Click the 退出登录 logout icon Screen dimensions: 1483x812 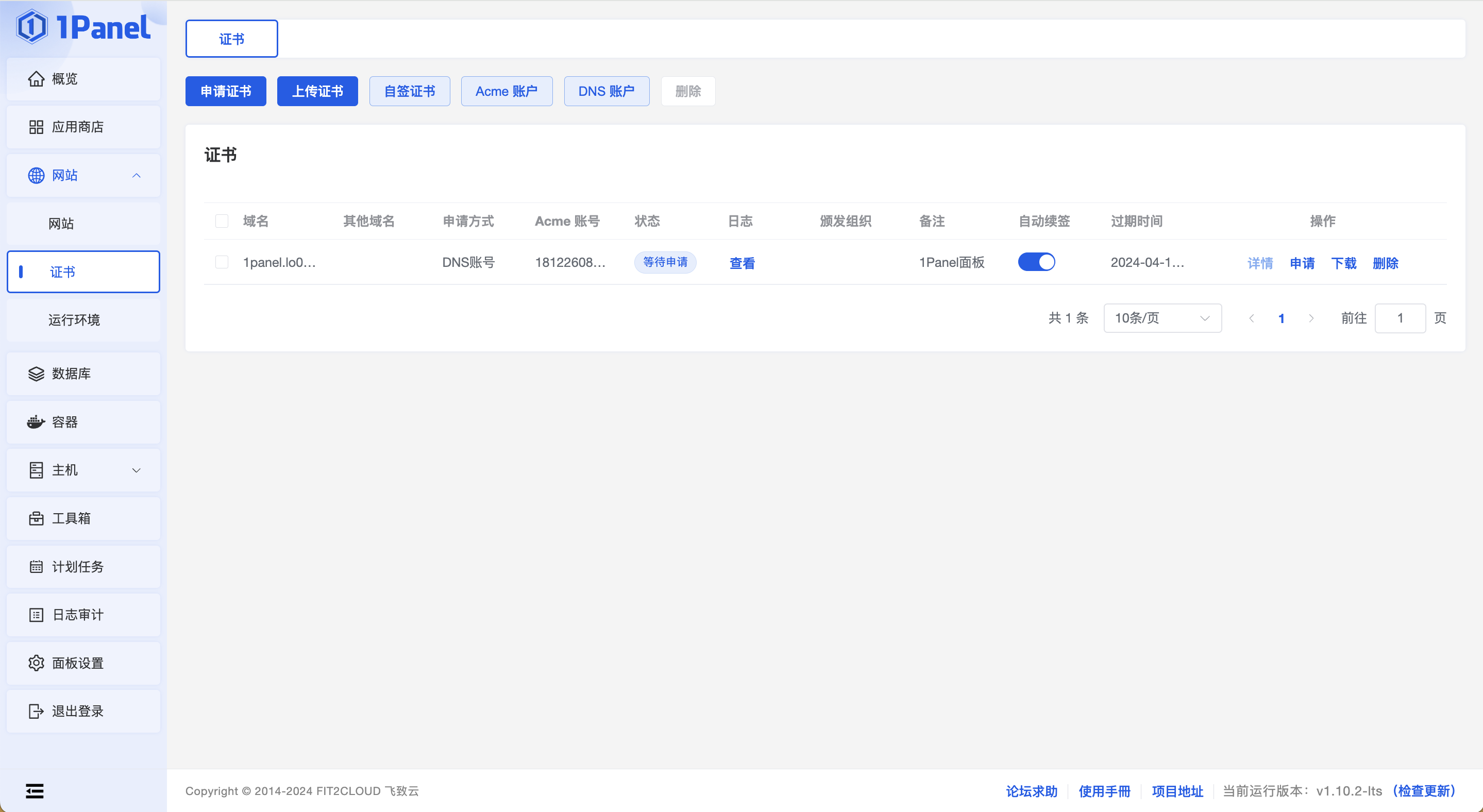pos(36,712)
